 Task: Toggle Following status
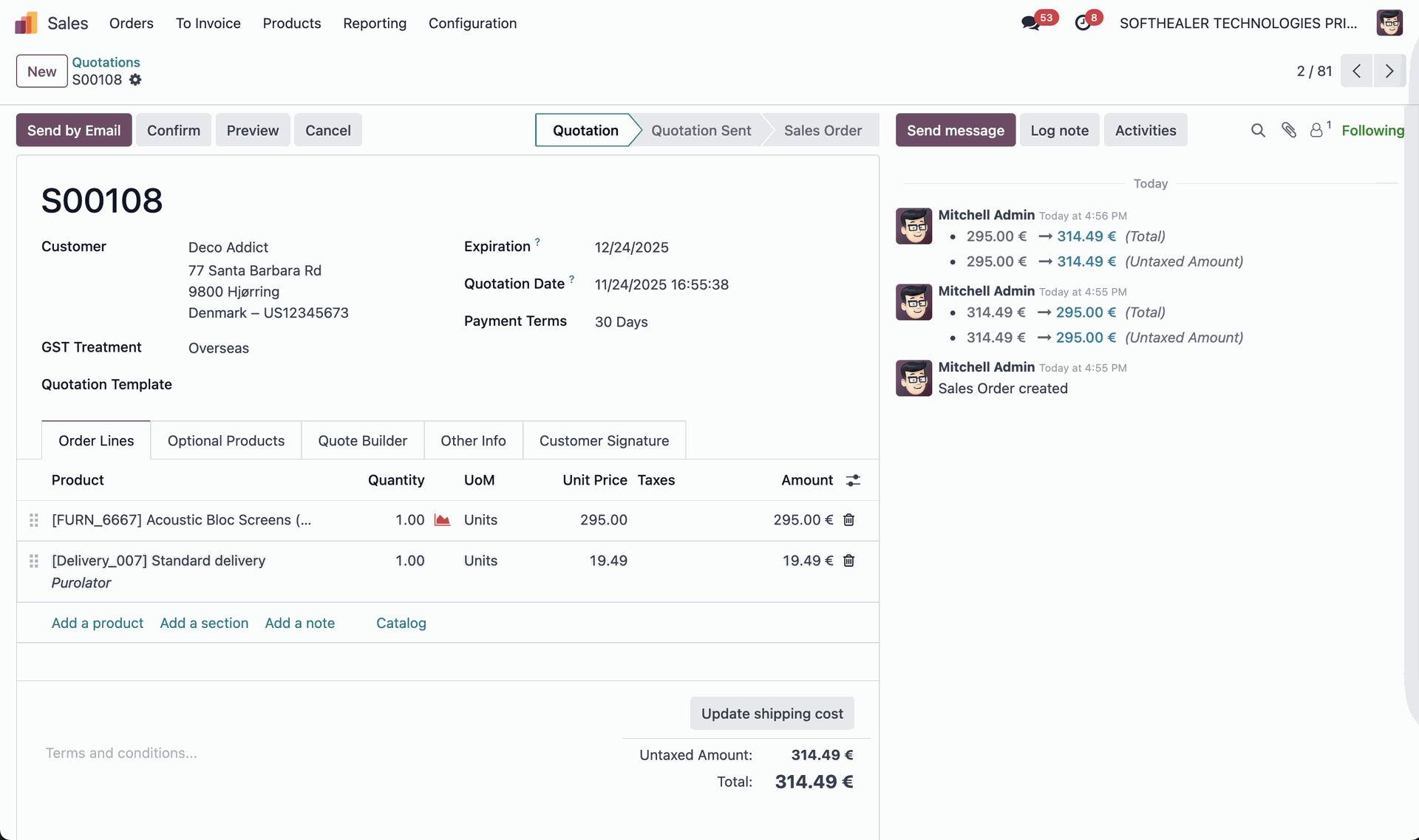(x=1372, y=130)
